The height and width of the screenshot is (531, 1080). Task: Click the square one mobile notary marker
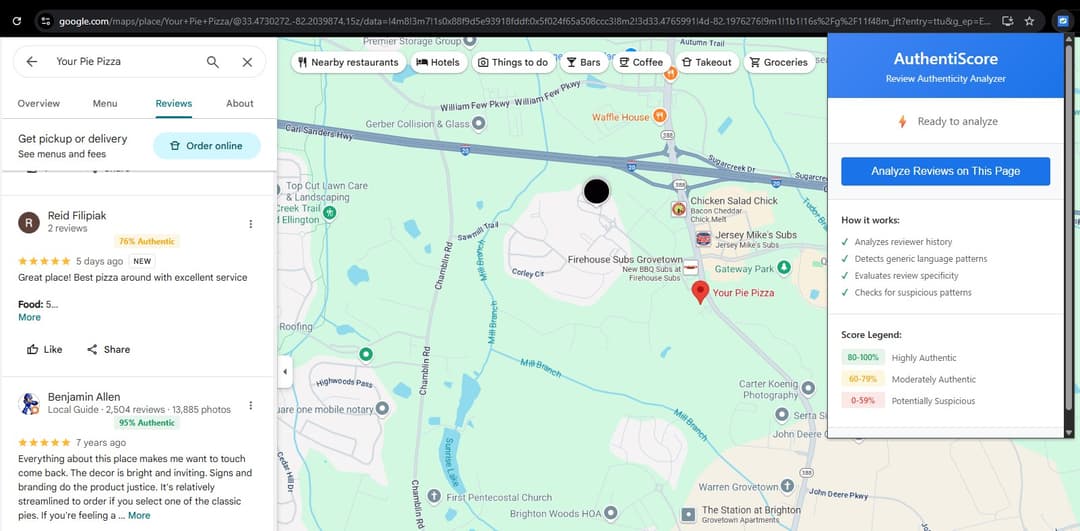tap(382, 409)
